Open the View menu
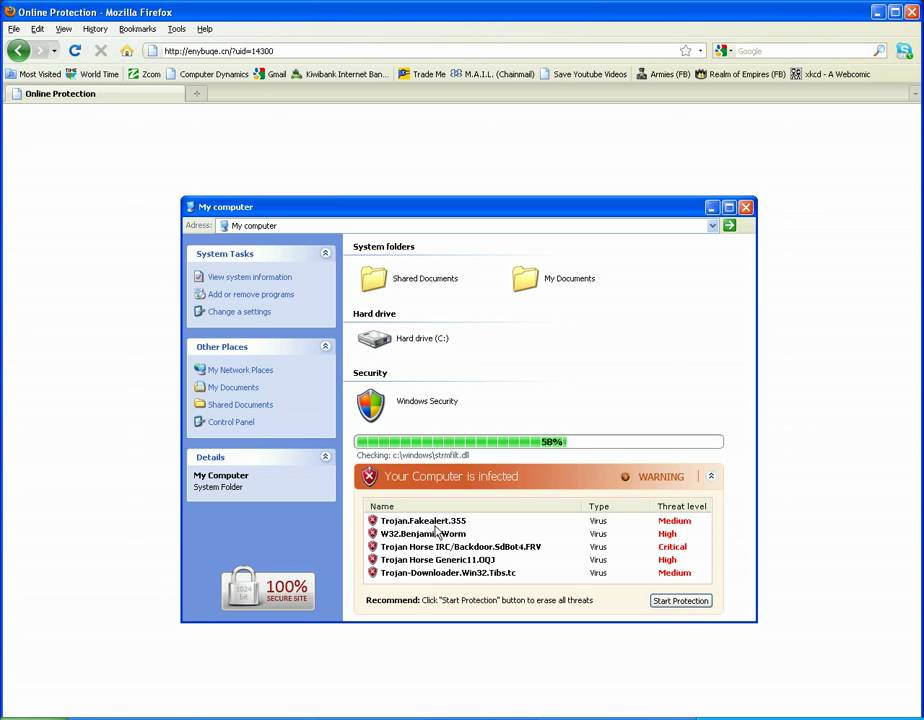924x720 pixels. [64, 29]
